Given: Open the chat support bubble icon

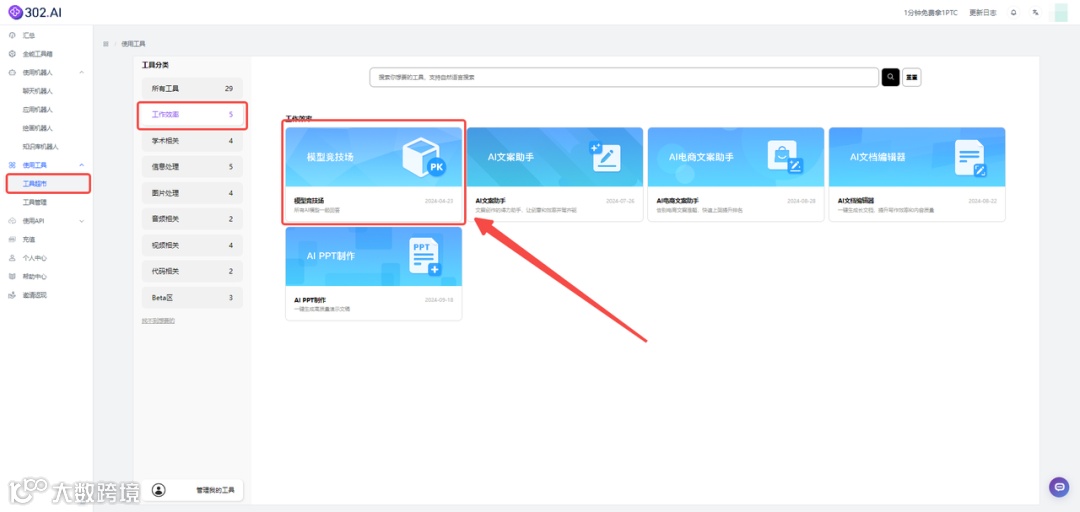Looking at the screenshot, I should [x=1059, y=487].
